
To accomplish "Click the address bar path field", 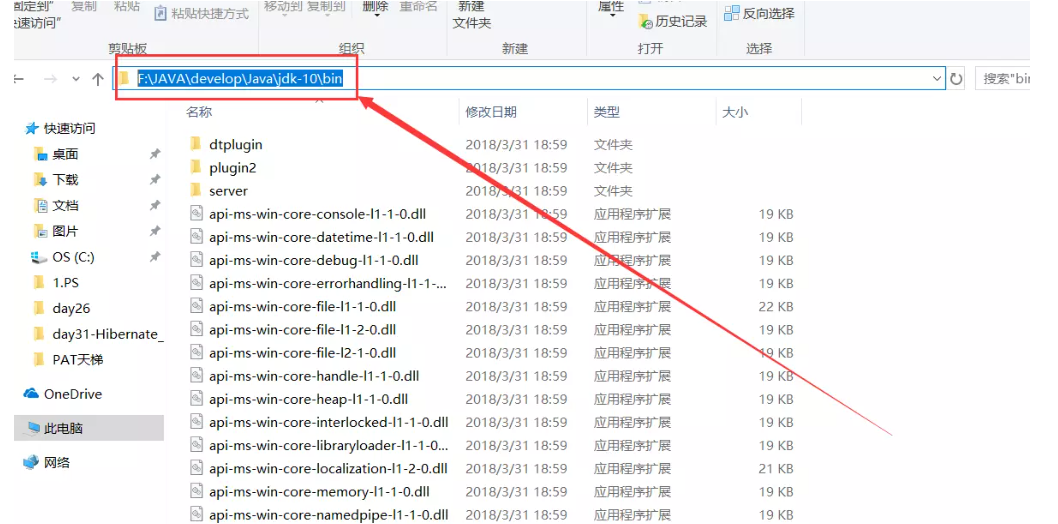I will tap(530, 79).
